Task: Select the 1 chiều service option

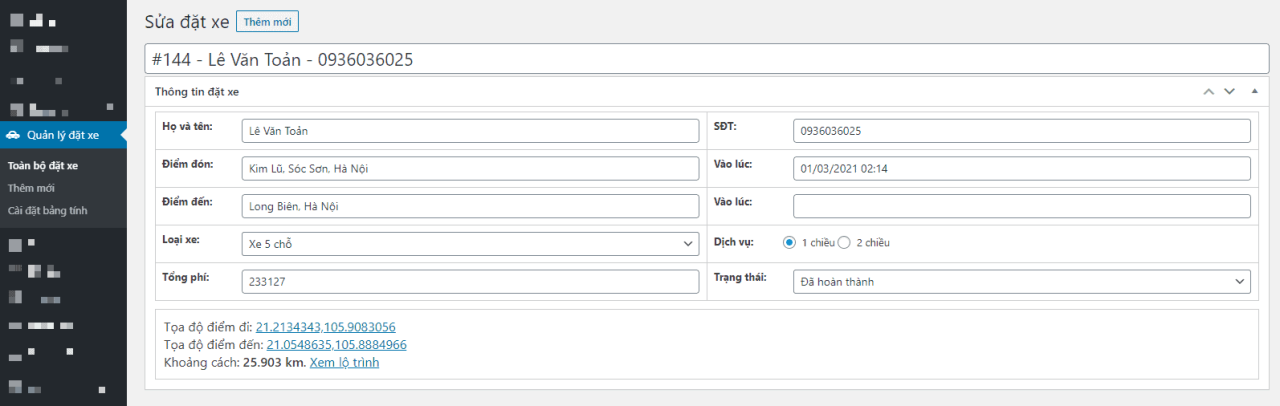Action: (x=789, y=243)
